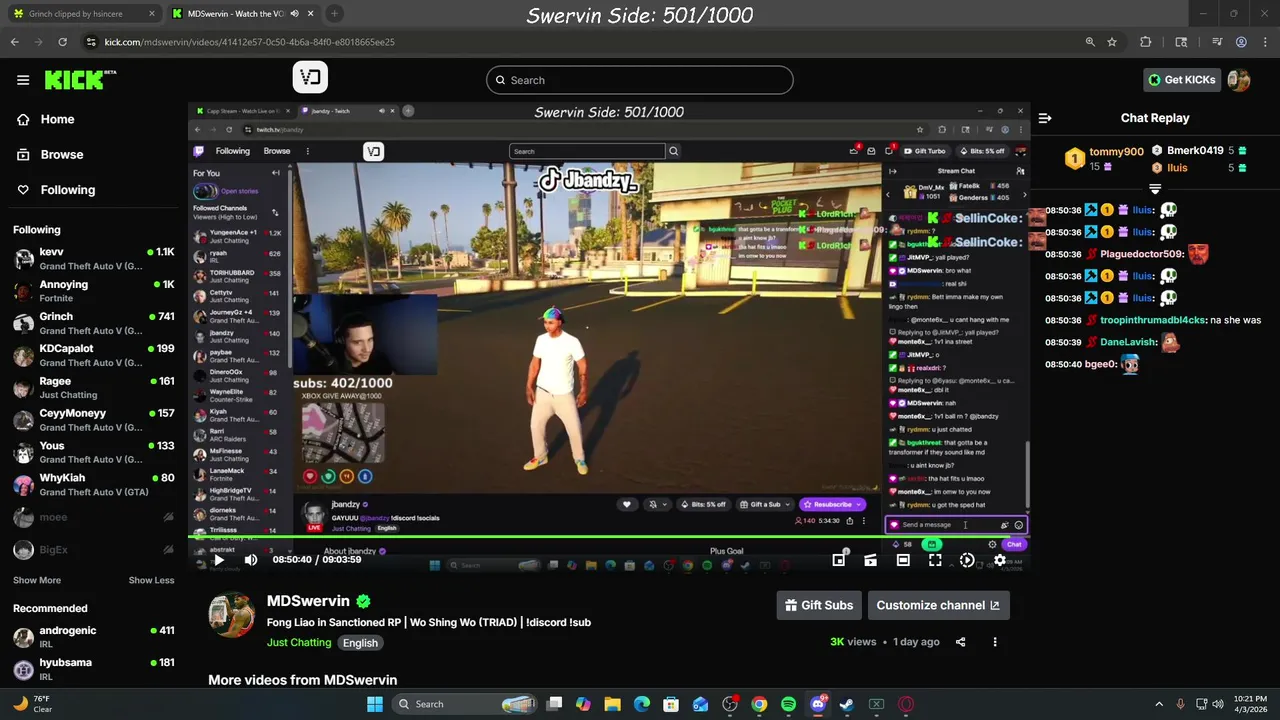Viewport: 1280px width, 720px height.
Task: Open playback speed options in player
Action: 967,560
